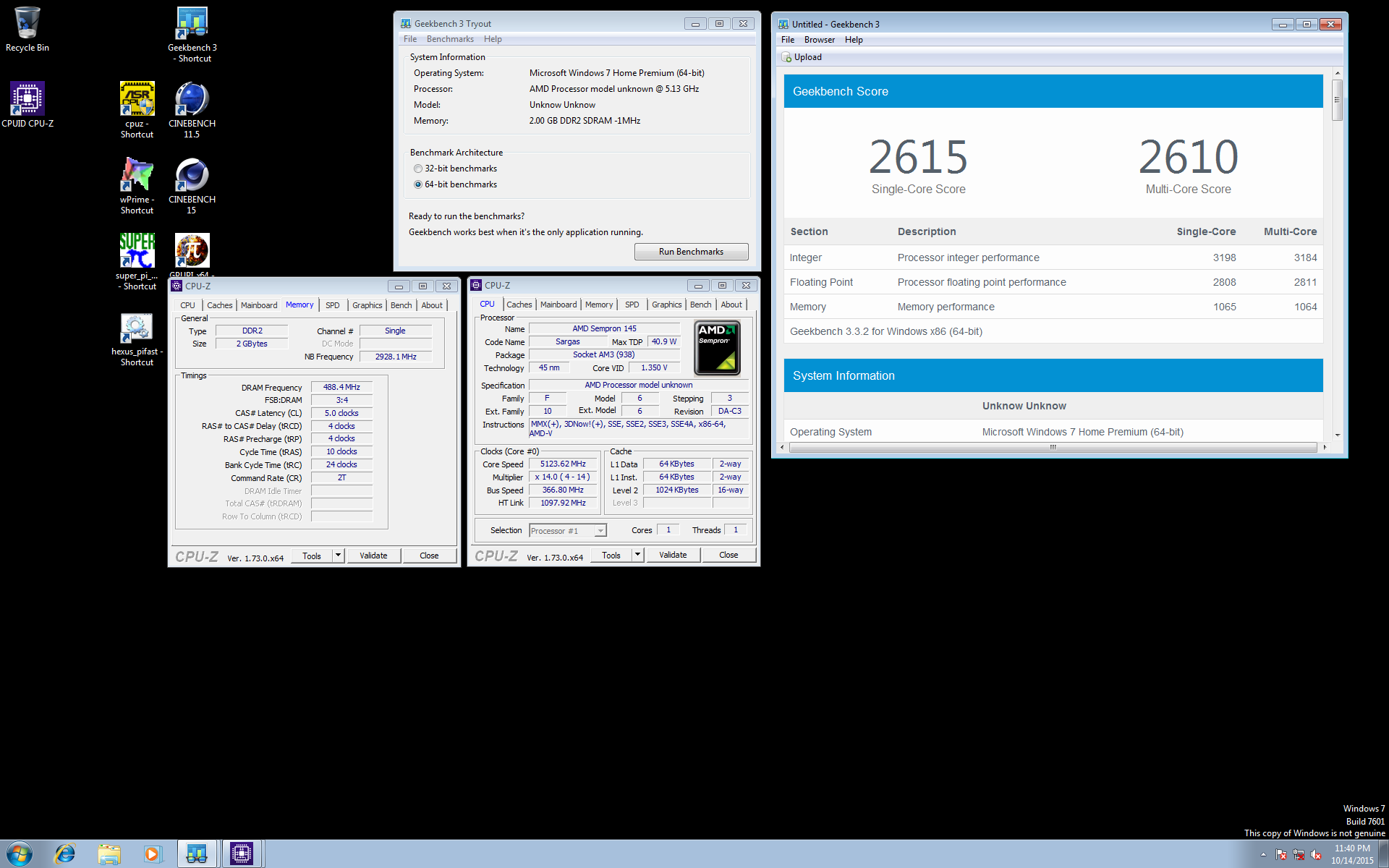Open Help menu in Geekbench 3 Tryout
The image size is (1389, 868).
(493, 39)
